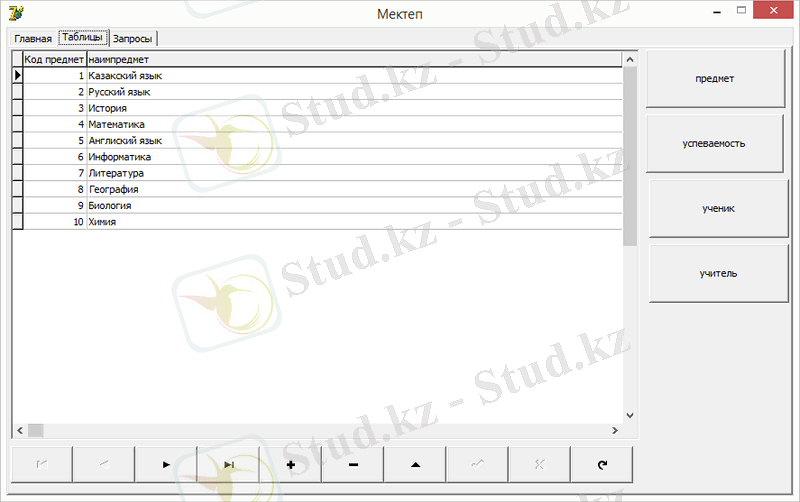The image size is (800, 502).
Task: Select the Информатика cell
Action: pyautogui.click(x=355, y=157)
